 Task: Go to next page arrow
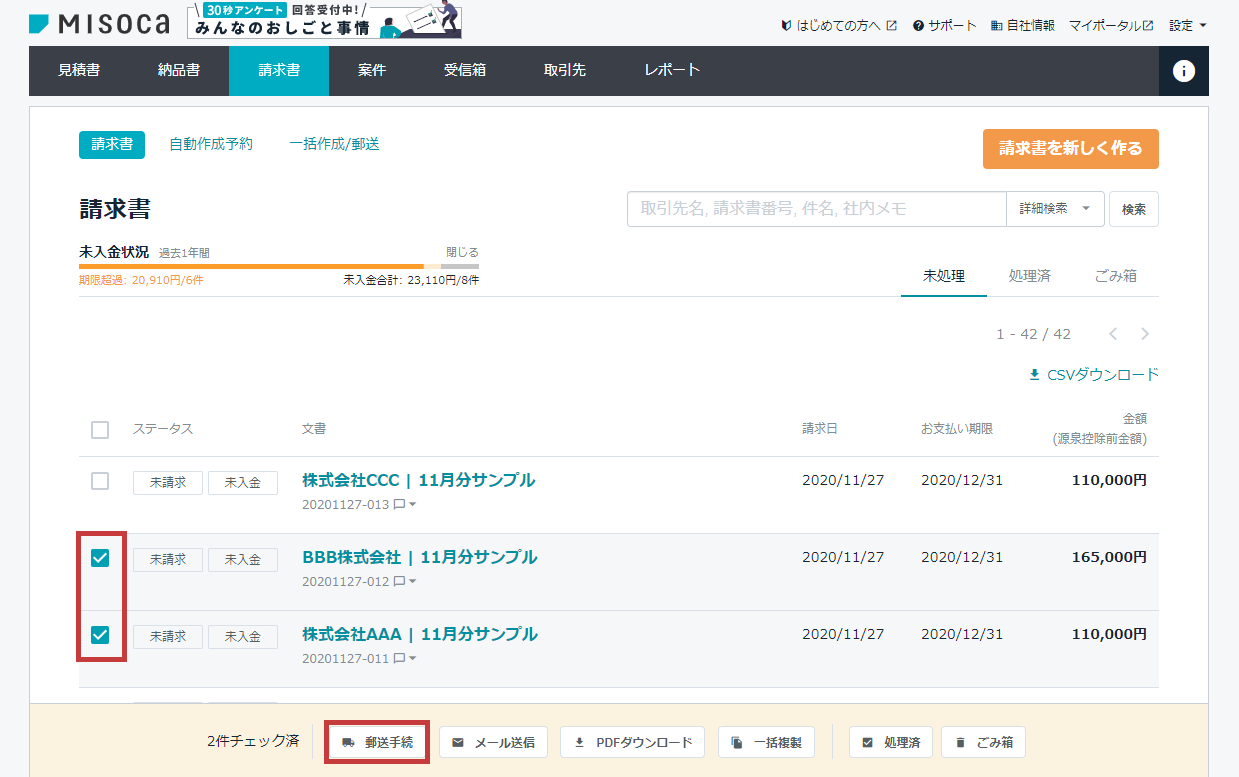click(1145, 334)
